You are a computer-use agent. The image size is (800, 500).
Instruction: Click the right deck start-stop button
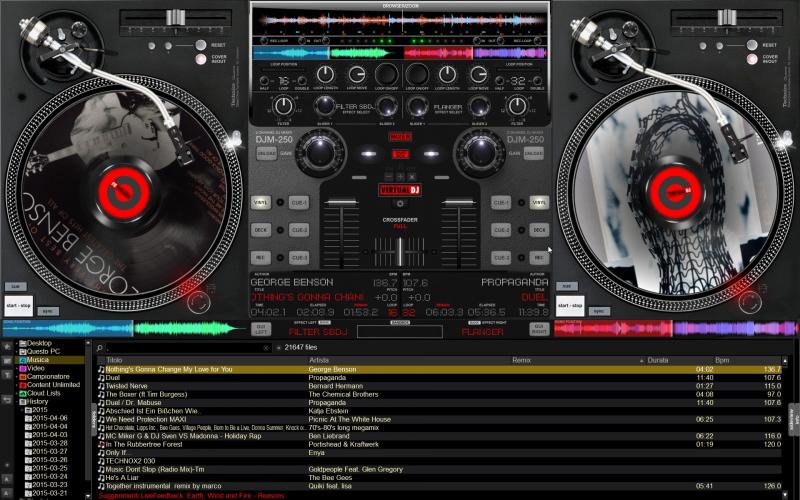(x=570, y=306)
